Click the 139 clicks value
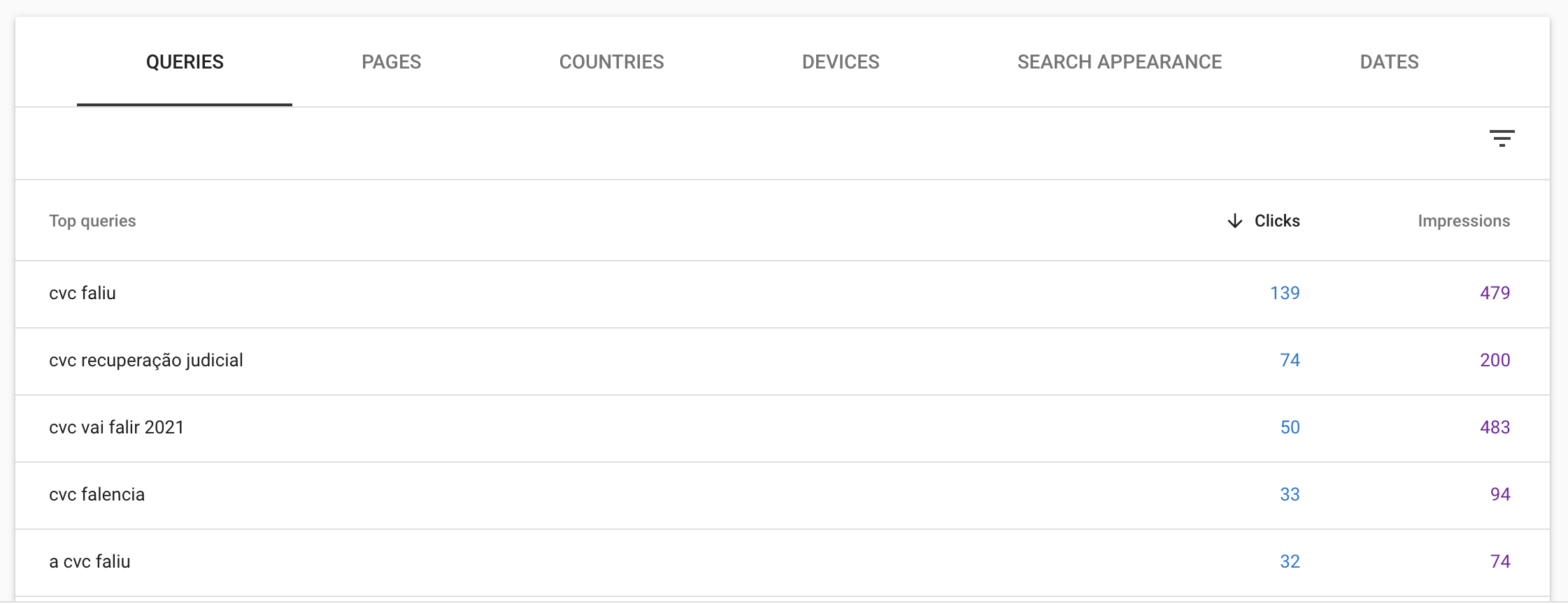The height and width of the screenshot is (604, 1568). (x=1285, y=293)
